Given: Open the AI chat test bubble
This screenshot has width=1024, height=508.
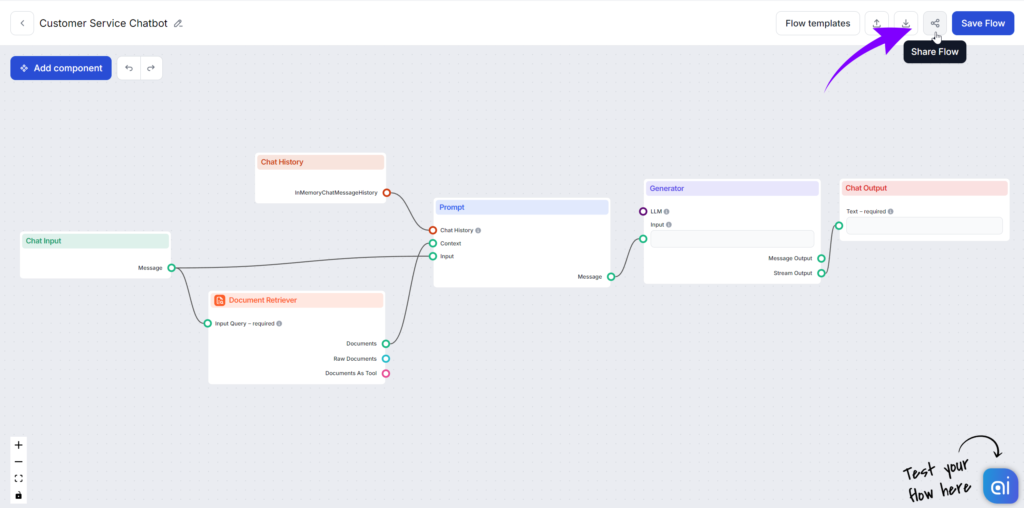Looking at the screenshot, I should pyautogui.click(x=999, y=486).
